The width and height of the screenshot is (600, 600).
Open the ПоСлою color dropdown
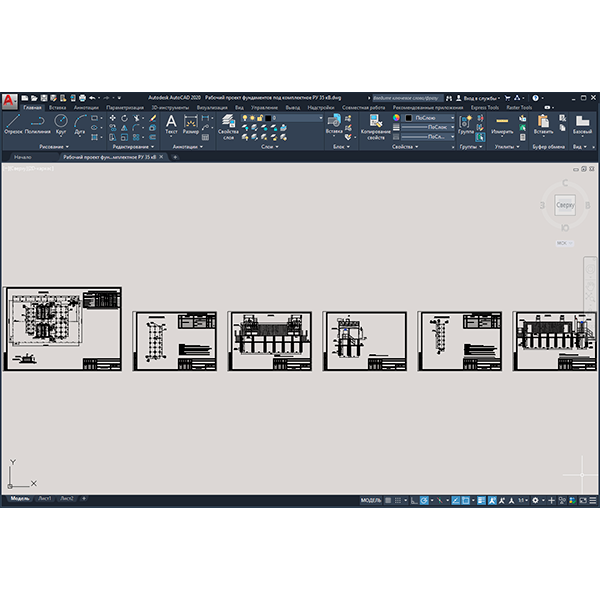coord(430,118)
